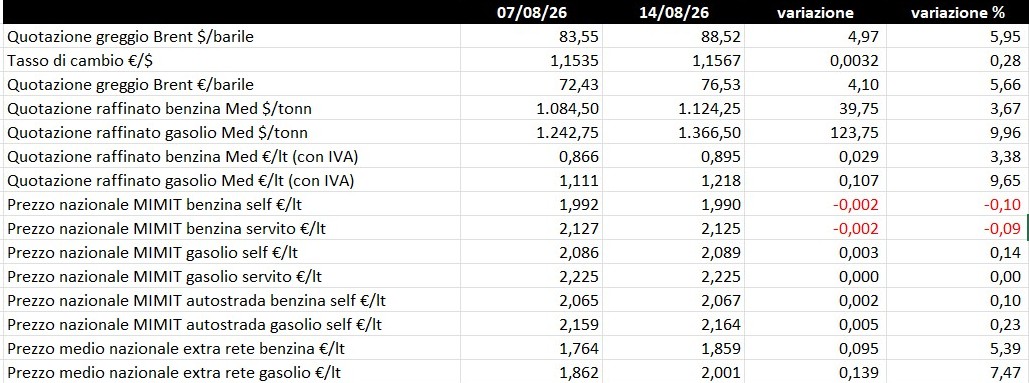
Task: Select the autostrada gasolio self value 2,164
Action: pyautogui.click(x=673, y=325)
